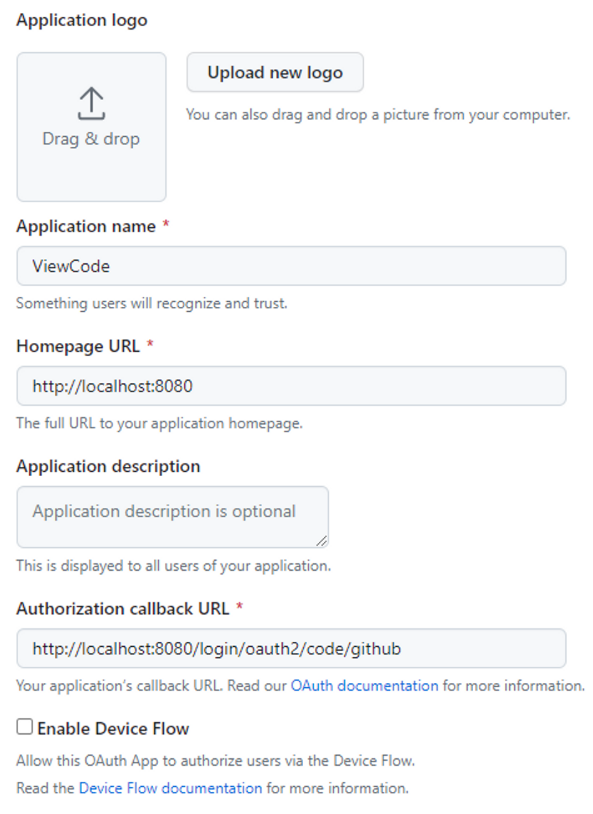Click the empty area below Drag & drop text
The height and width of the screenshot is (814, 593).
point(91,175)
